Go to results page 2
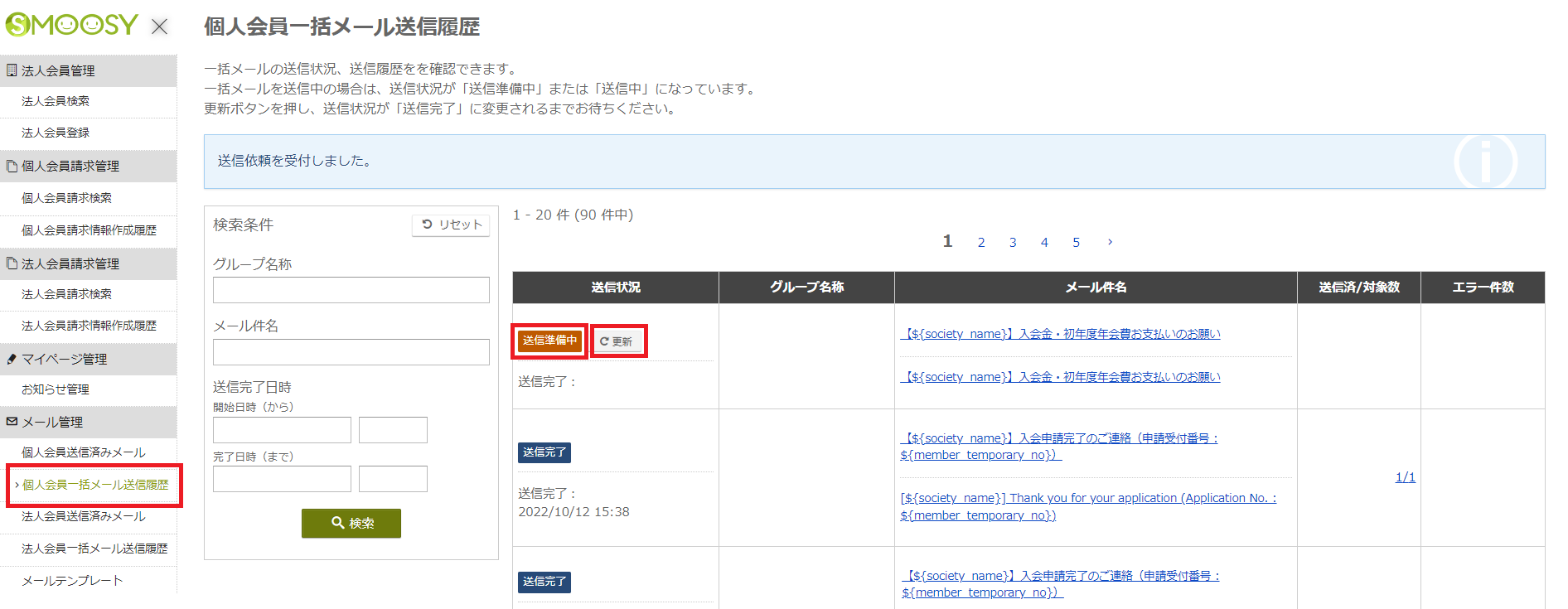This screenshot has height=609, width=1568. [x=981, y=242]
